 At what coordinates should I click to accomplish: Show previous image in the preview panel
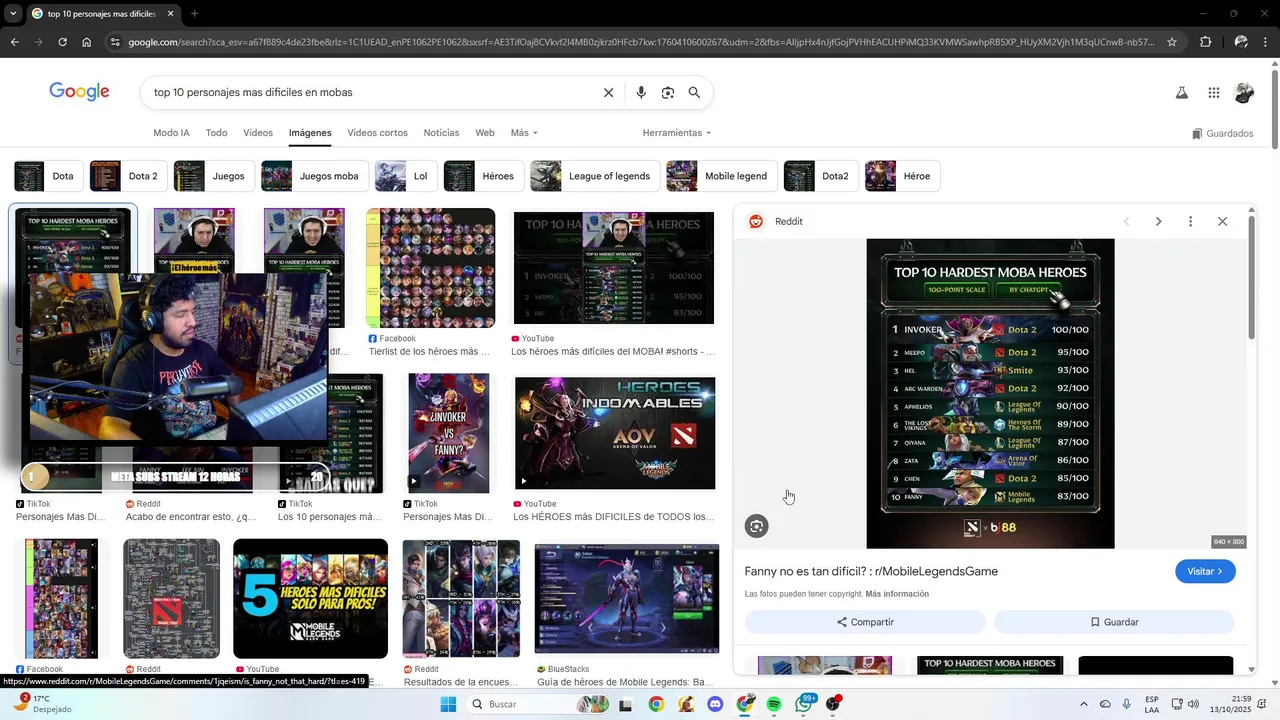(1126, 221)
